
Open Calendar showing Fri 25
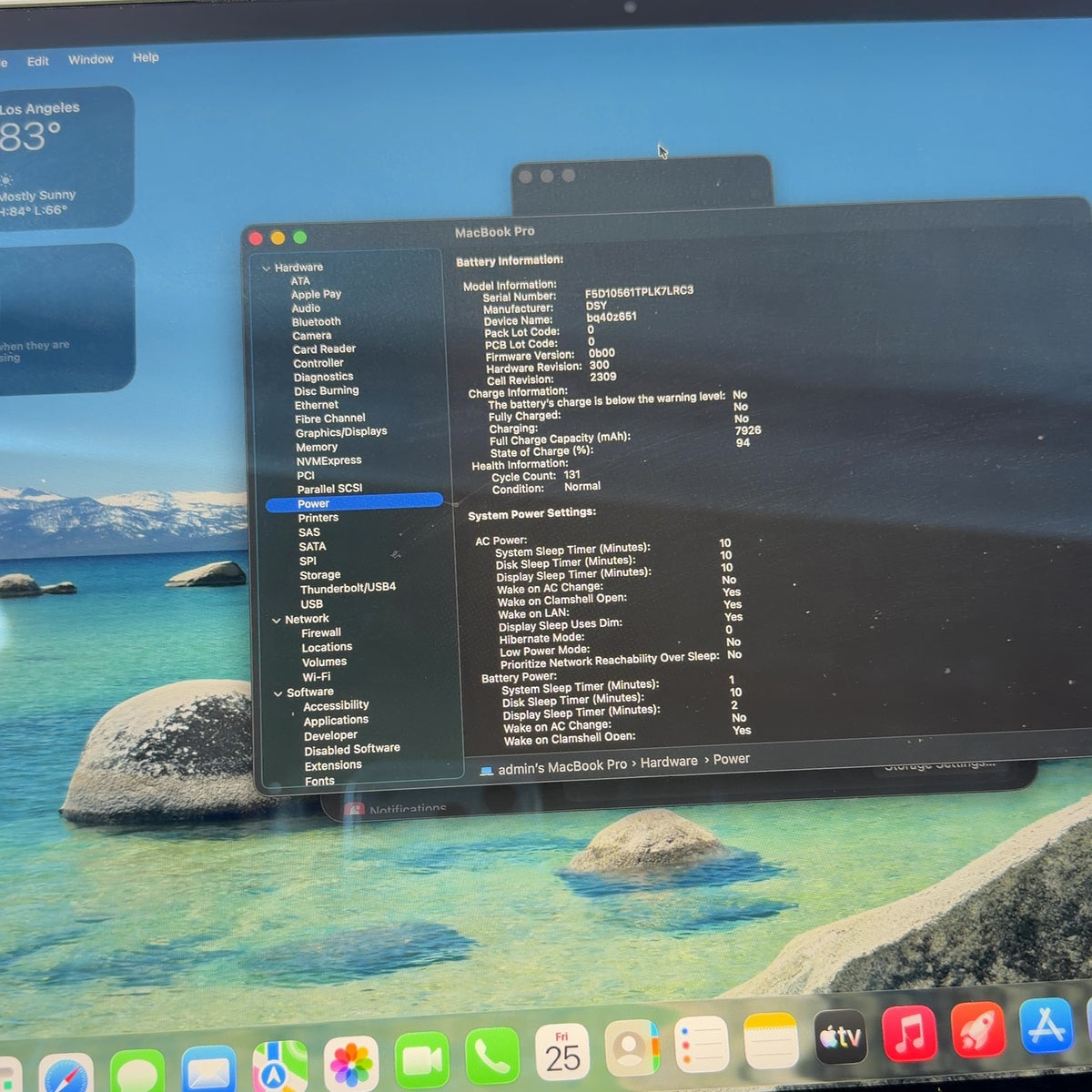pyautogui.click(x=562, y=1052)
